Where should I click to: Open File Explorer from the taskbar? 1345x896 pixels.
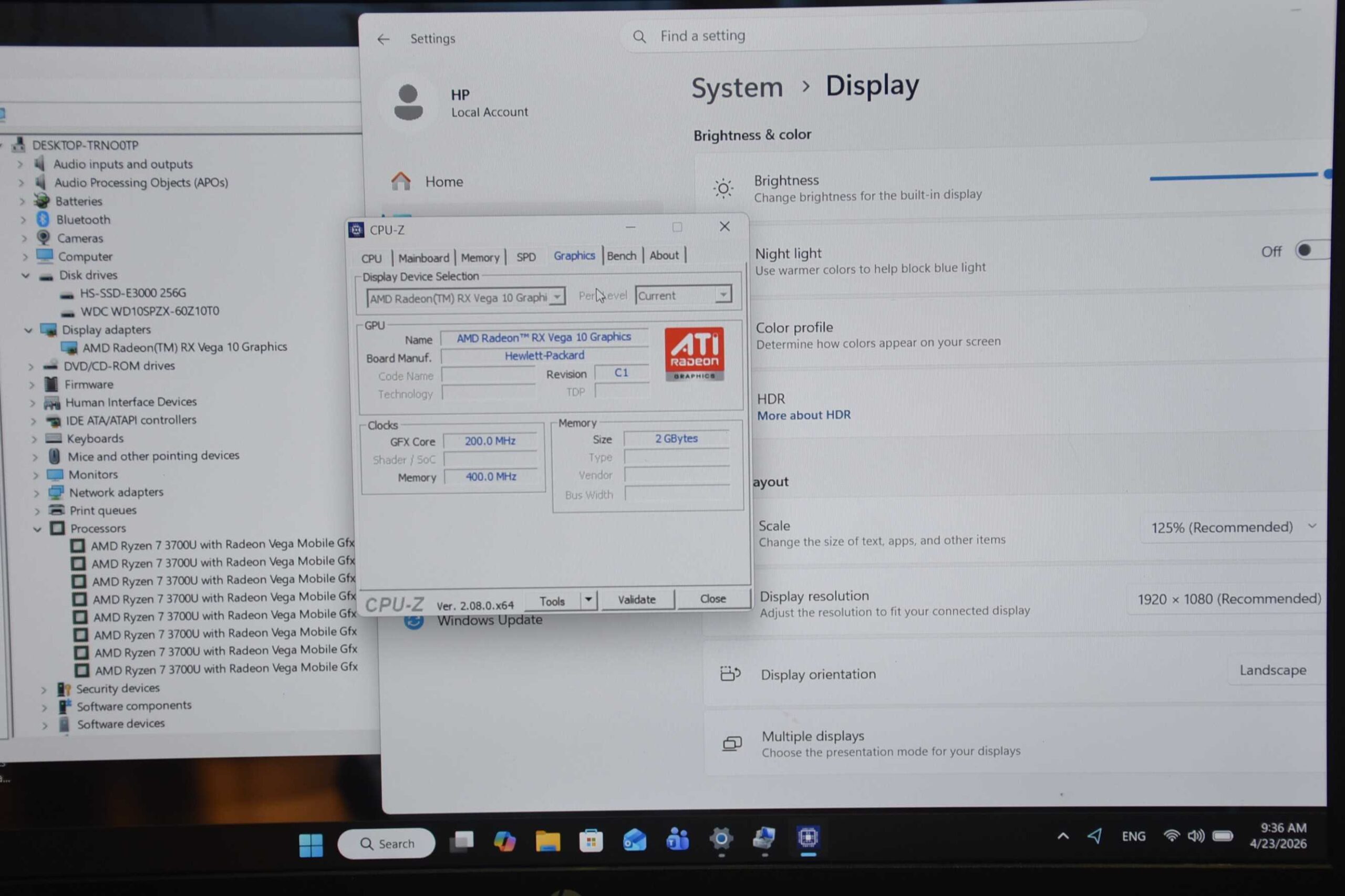(547, 841)
